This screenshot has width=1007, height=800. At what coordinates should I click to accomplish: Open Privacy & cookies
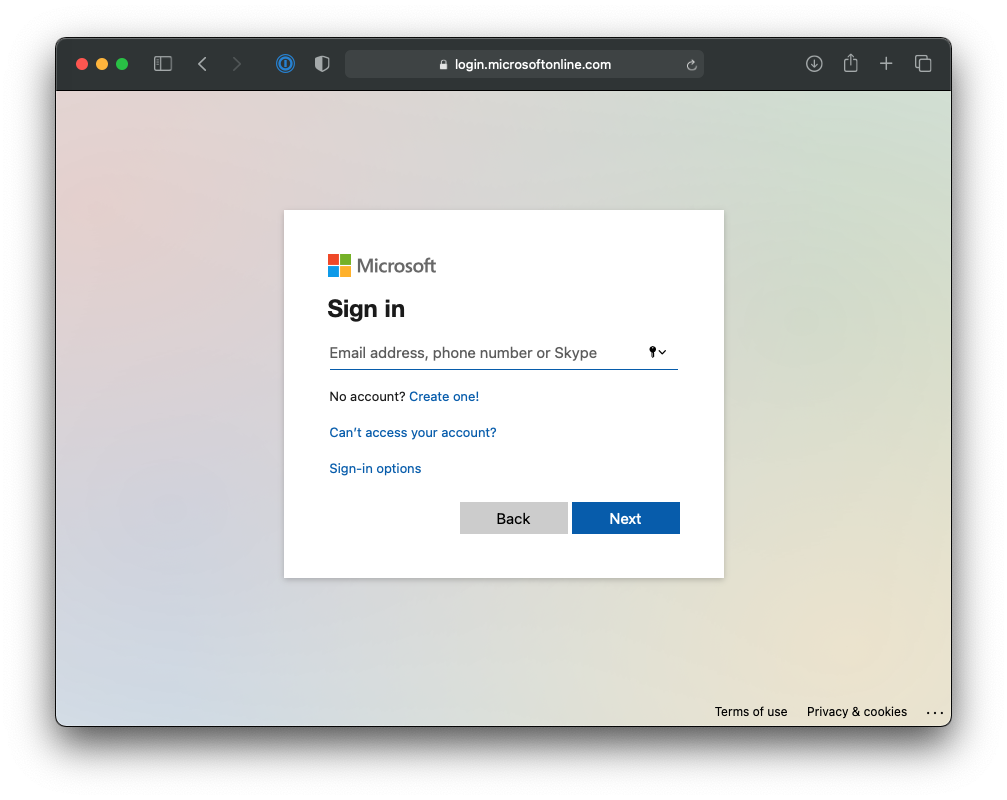tap(857, 712)
